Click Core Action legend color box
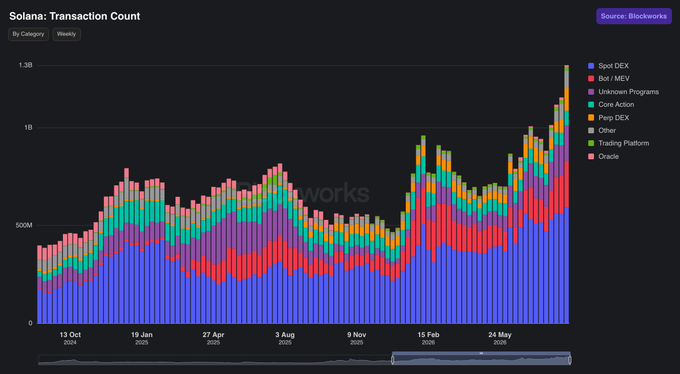 click(x=591, y=105)
